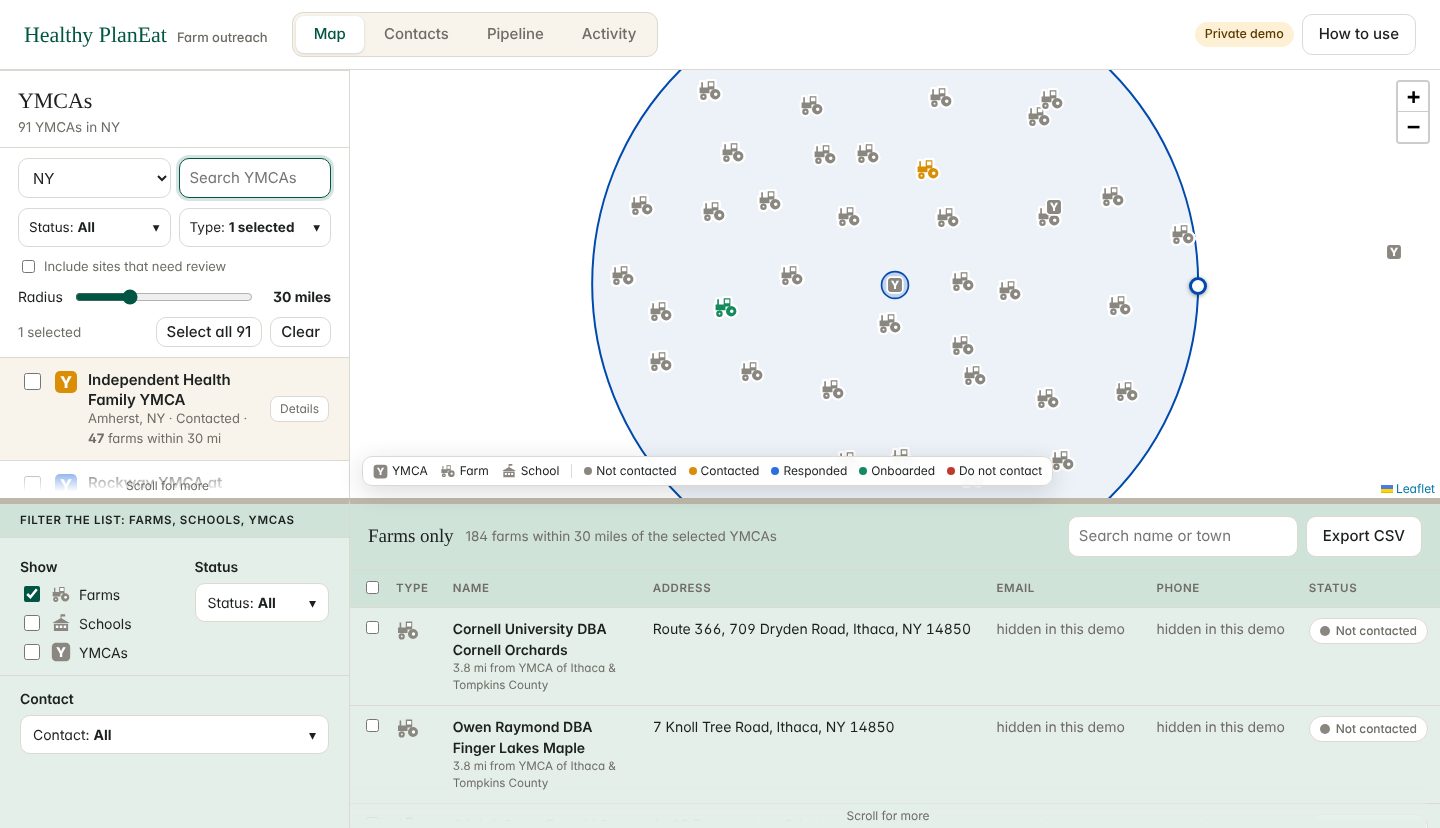Screen dimensions: 1440x828
Task: Check the Schools show filter
Action: (x=32, y=623)
